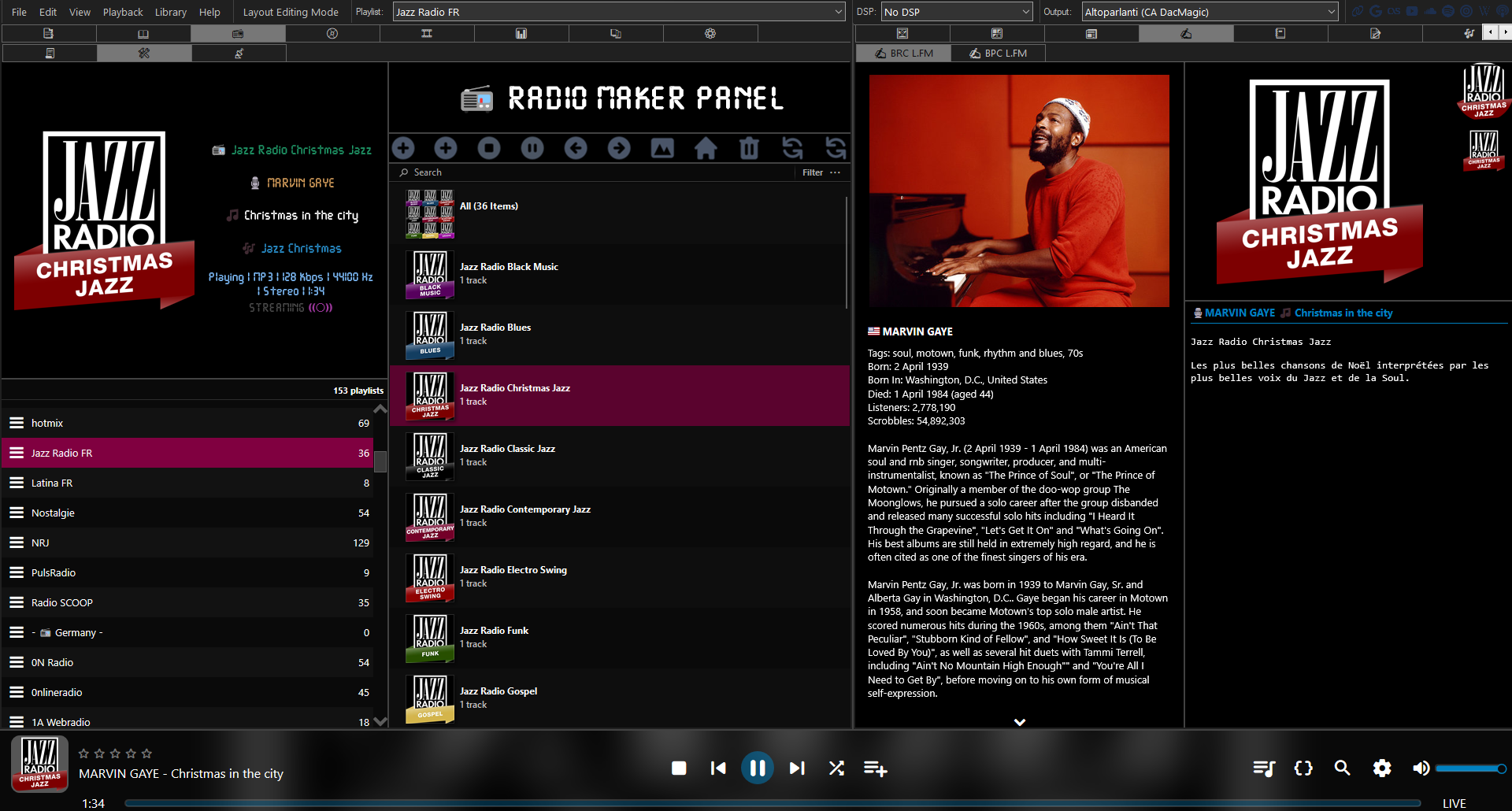Click the first refresh icon next to trash
This screenshot has width=1512, height=811.
point(792,148)
